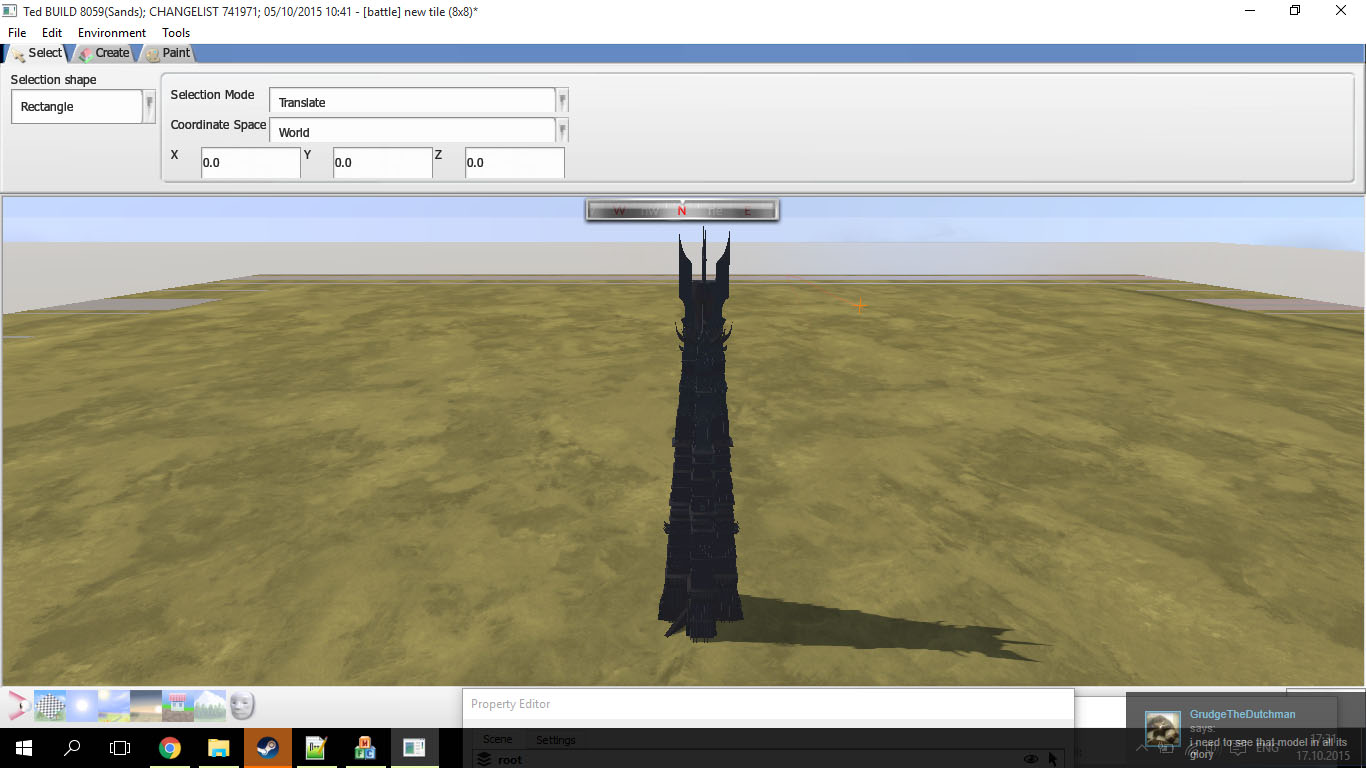Switch to the Create tab
The width and height of the screenshot is (1366, 768).
[104, 53]
